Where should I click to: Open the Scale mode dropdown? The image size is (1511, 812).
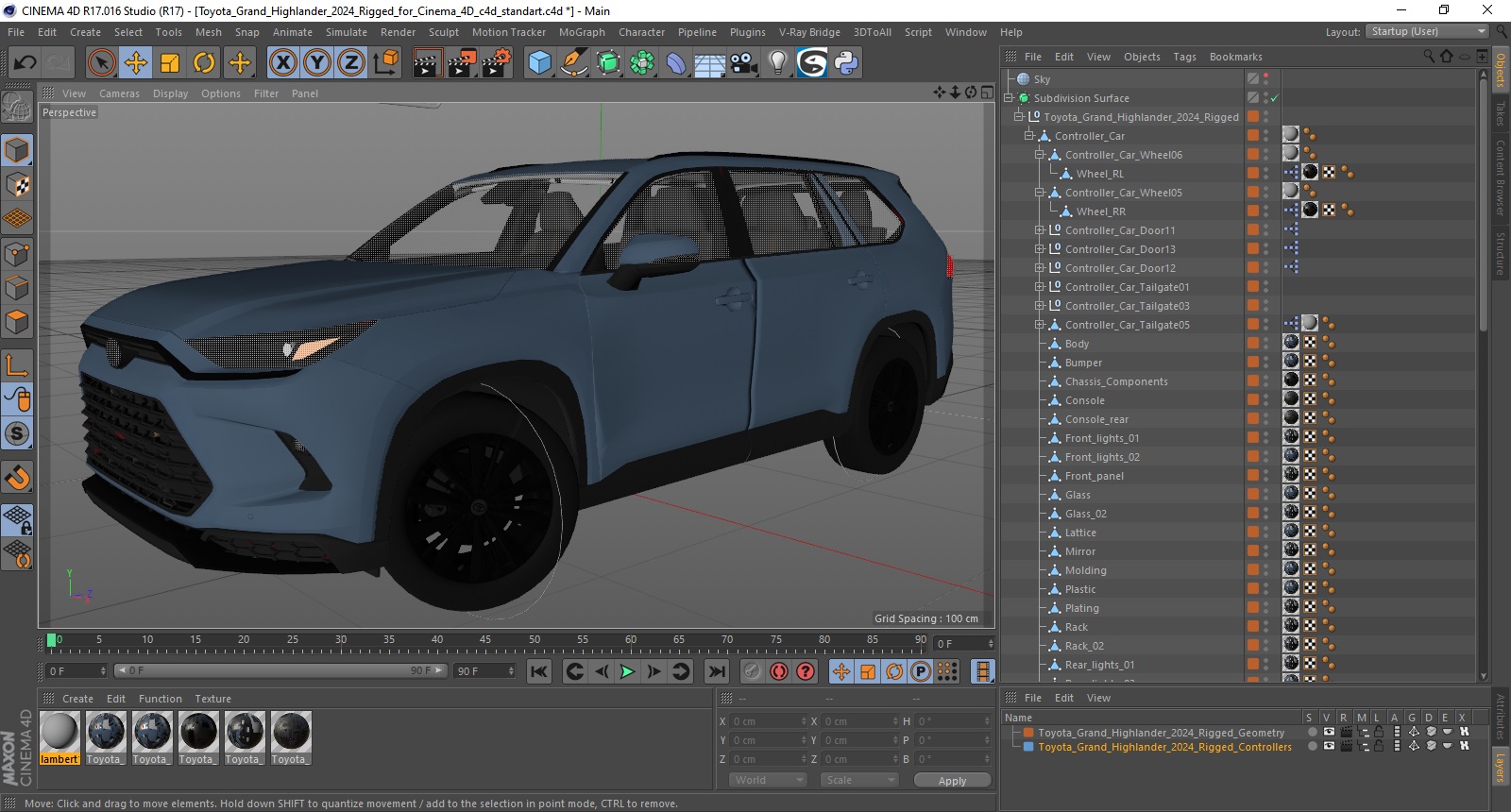pos(858,780)
